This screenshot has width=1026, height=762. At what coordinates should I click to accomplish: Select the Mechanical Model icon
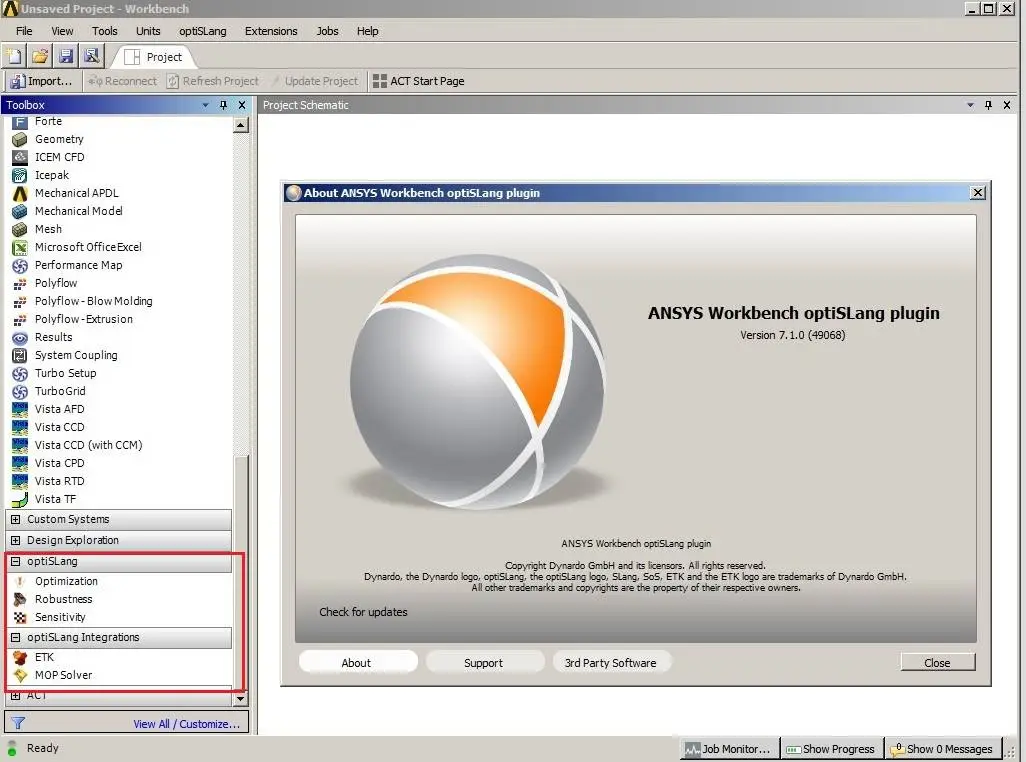pos(20,211)
